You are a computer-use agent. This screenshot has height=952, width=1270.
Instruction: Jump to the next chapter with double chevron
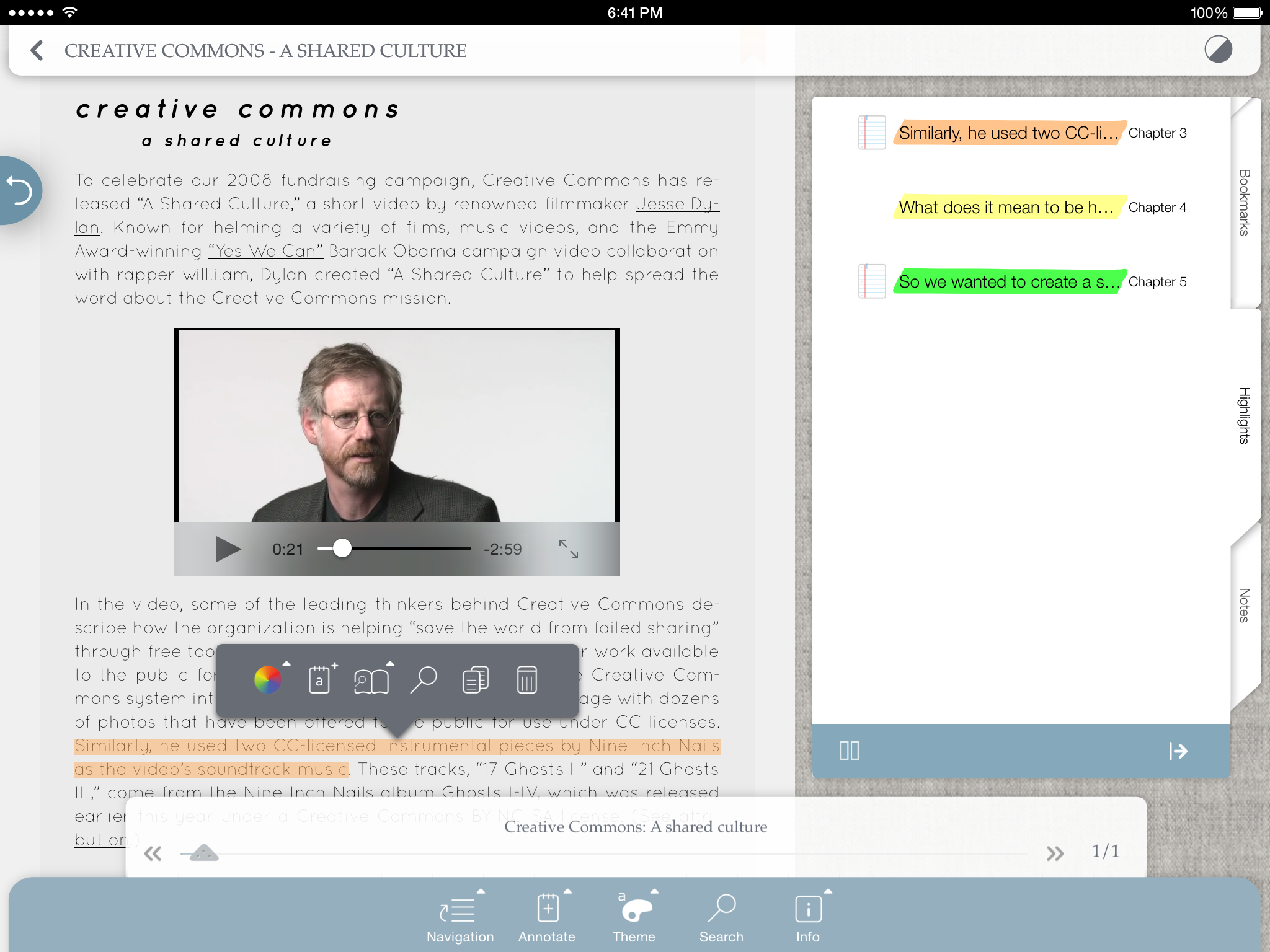pos(1055,853)
